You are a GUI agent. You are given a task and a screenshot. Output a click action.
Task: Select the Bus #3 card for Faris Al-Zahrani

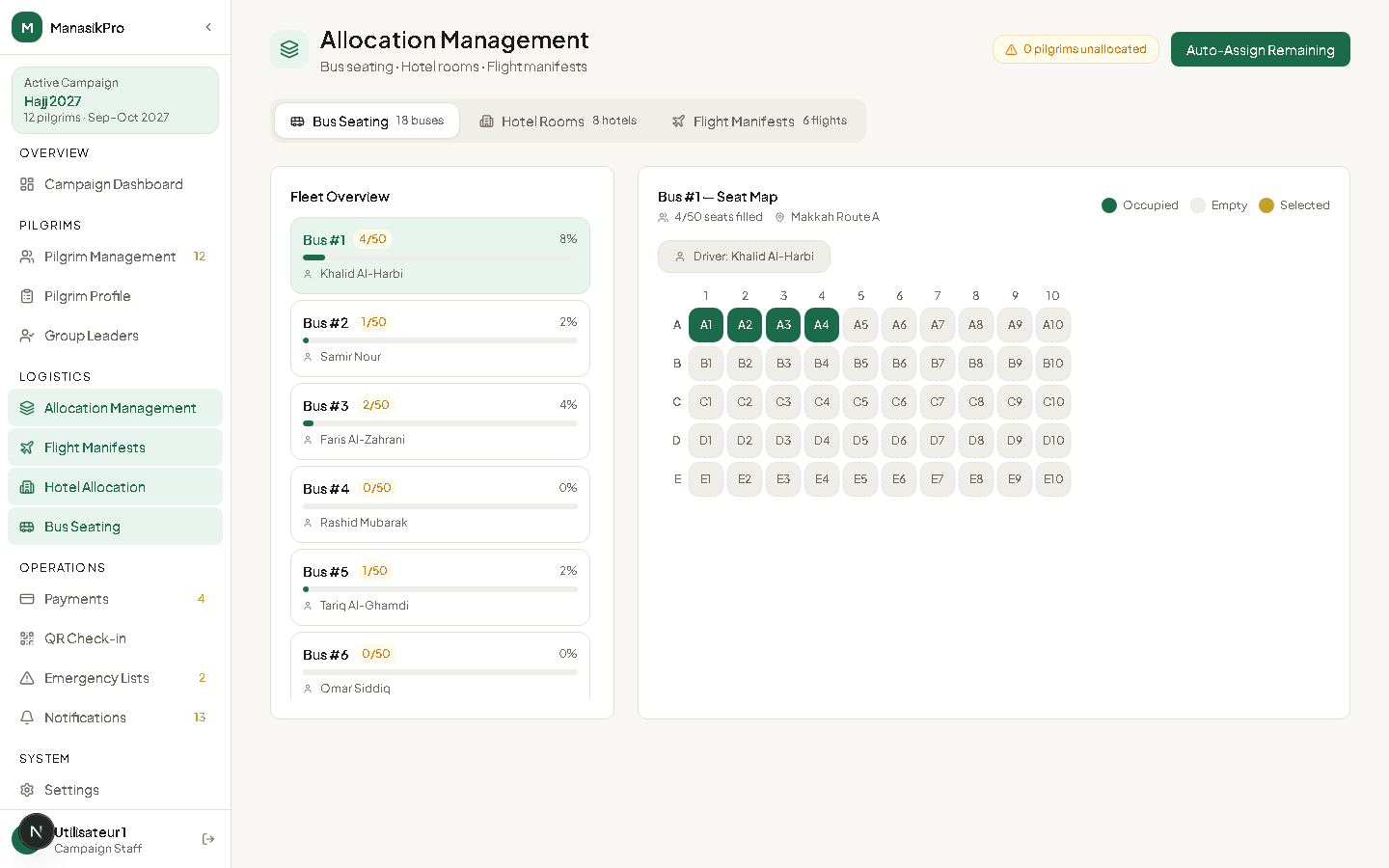pyautogui.click(x=440, y=421)
